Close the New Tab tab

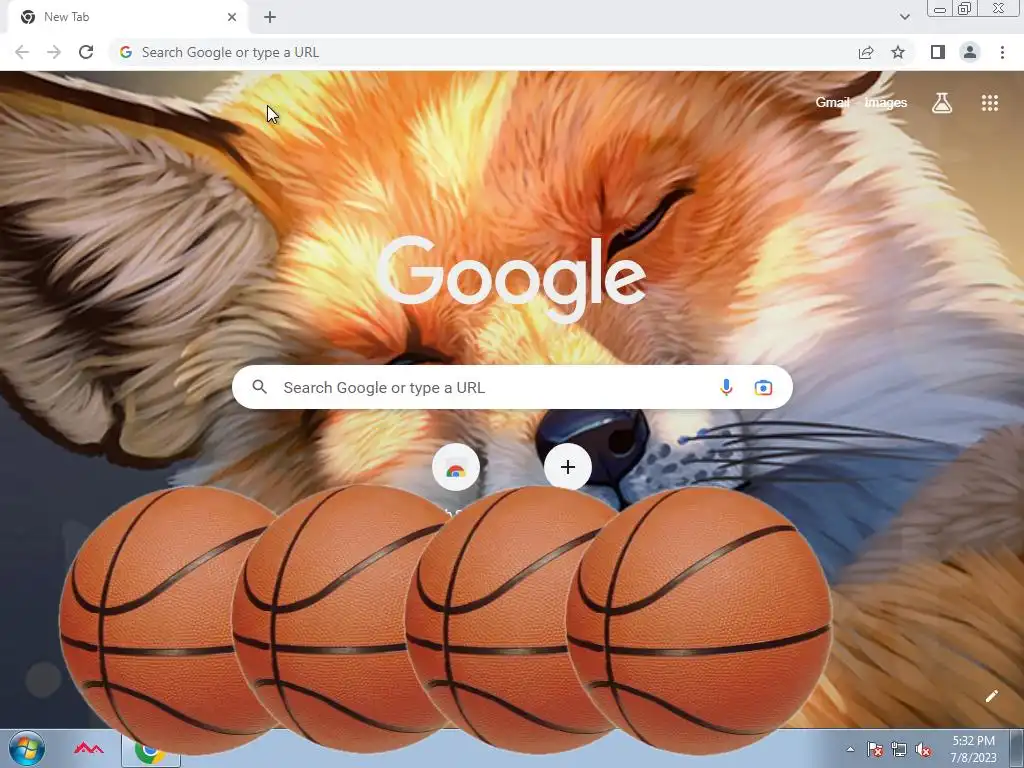pyautogui.click(x=232, y=17)
